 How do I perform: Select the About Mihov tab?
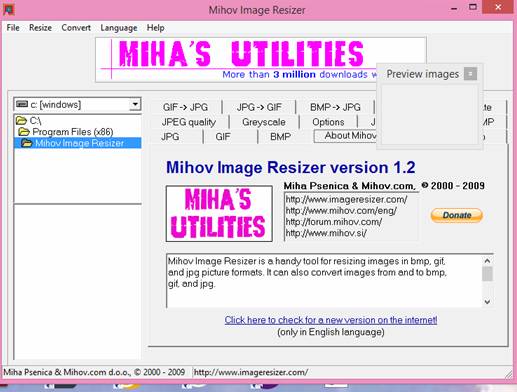[x=346, y=136]
